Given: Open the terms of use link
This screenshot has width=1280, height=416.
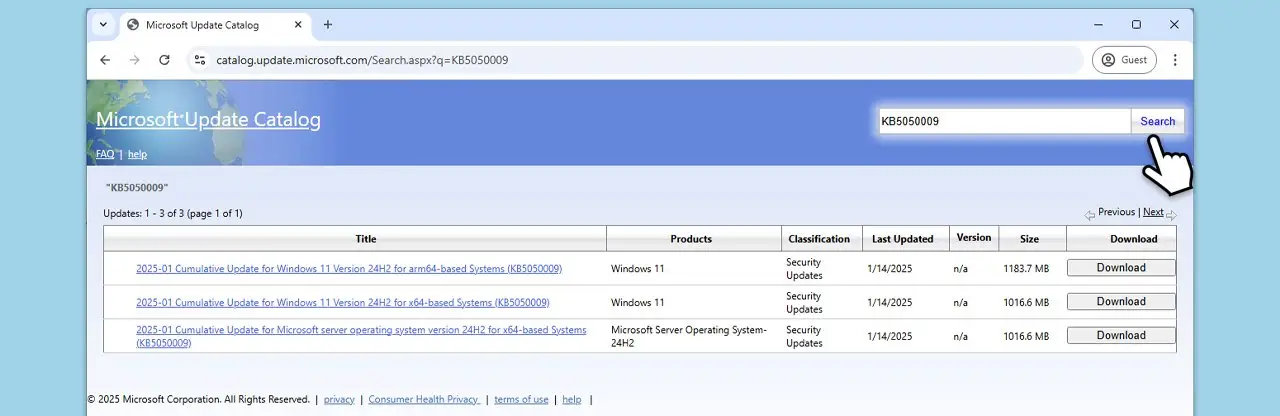Looking at the screenshot, I should (x=521, y=399).
